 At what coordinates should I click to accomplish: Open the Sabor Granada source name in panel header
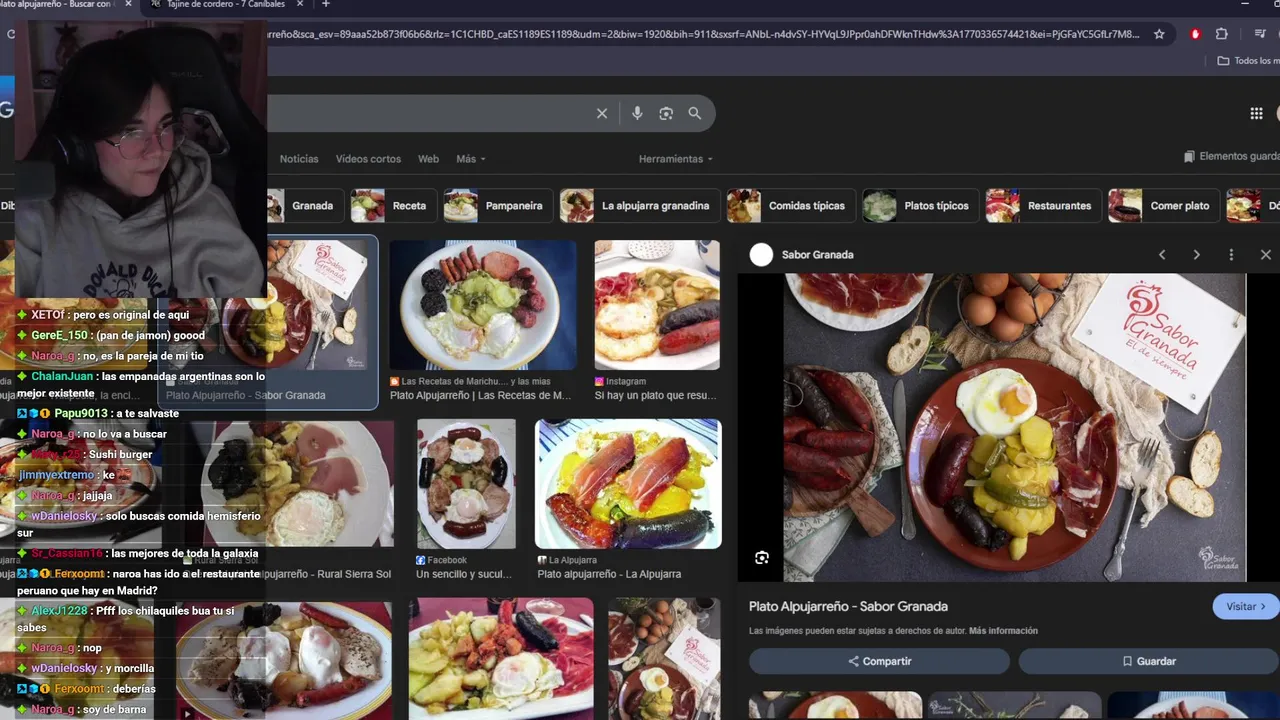(818, 255)
